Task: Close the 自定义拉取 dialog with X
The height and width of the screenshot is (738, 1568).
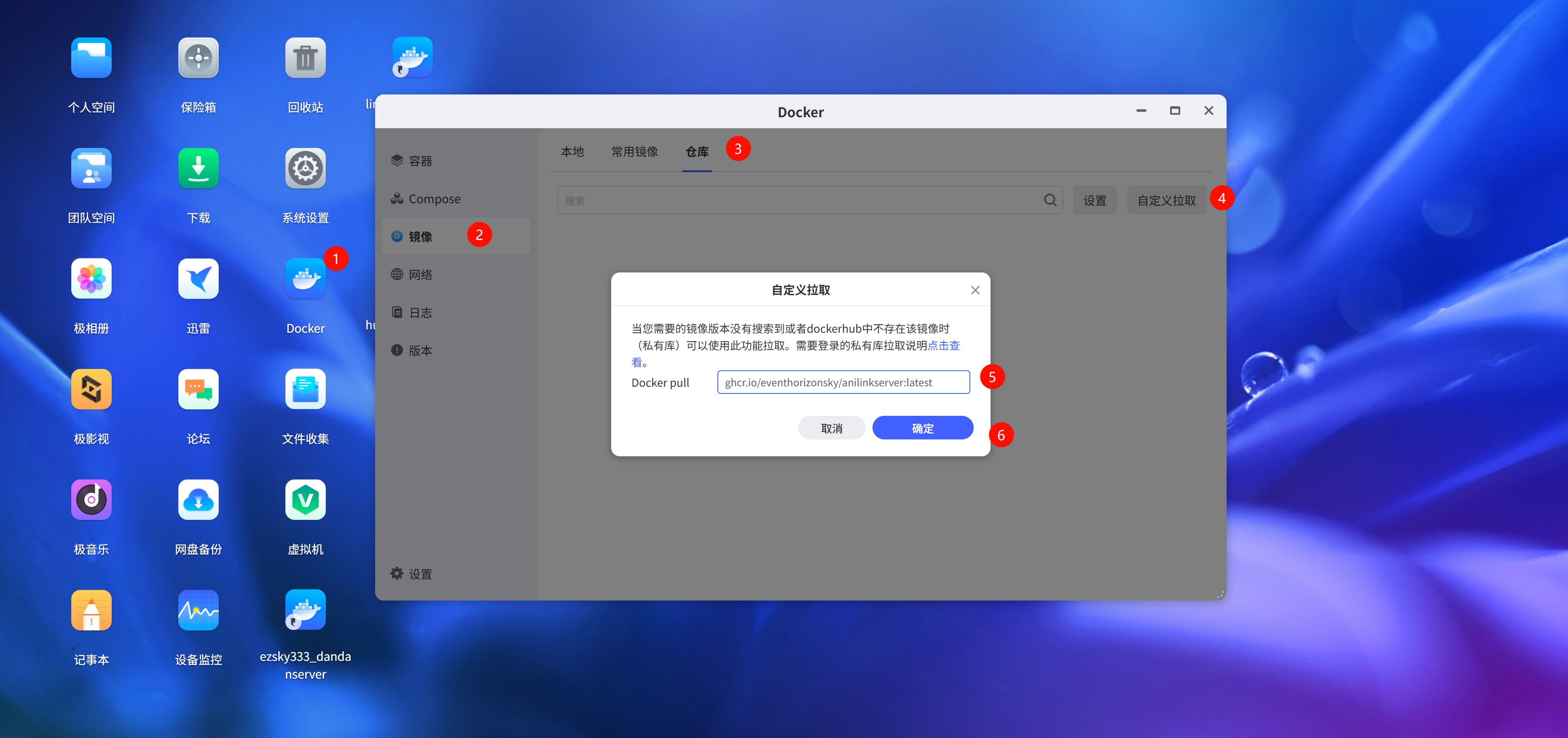Action: click(x=975, y=291)
